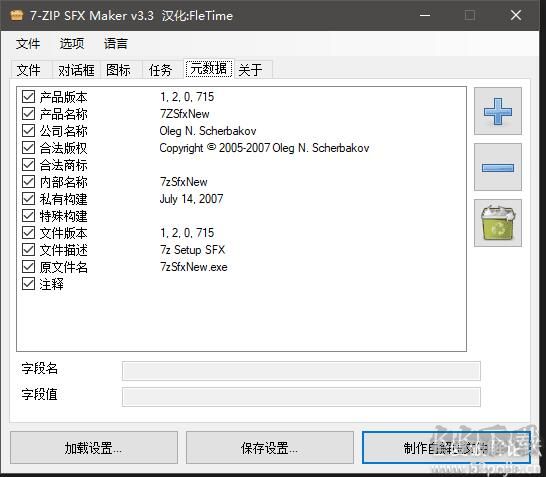
Task: Click the 字段值 input field
Action: pyautogui.click(x=301, y=397)
